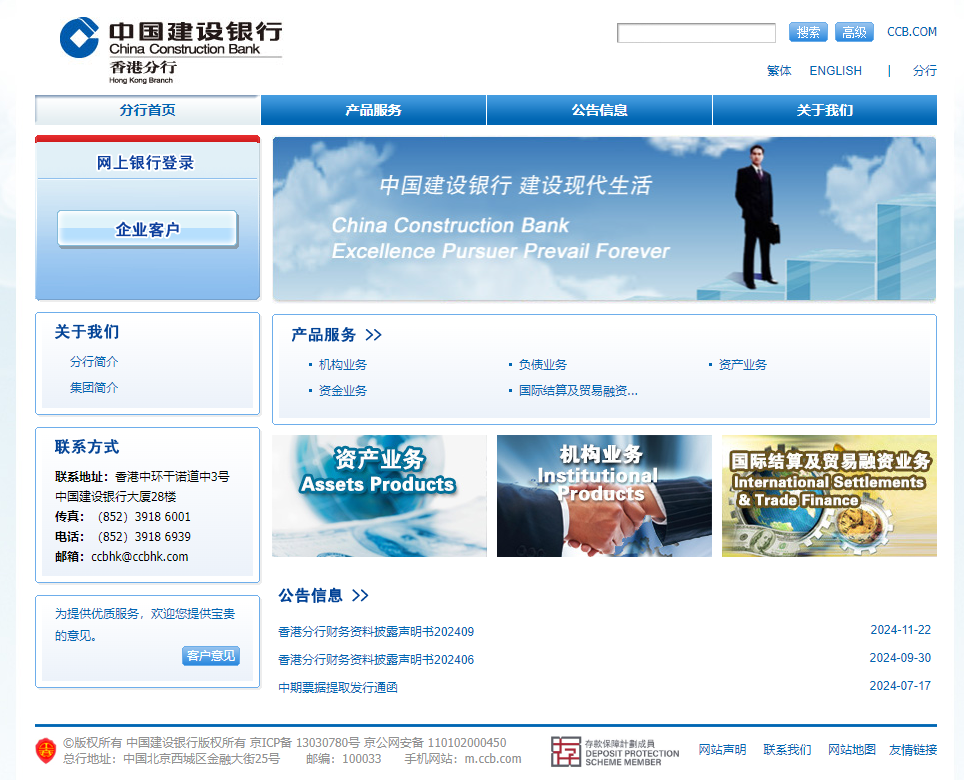
Task: Click the International Settlements & Trade Finance tile
Action: point(829,496)
